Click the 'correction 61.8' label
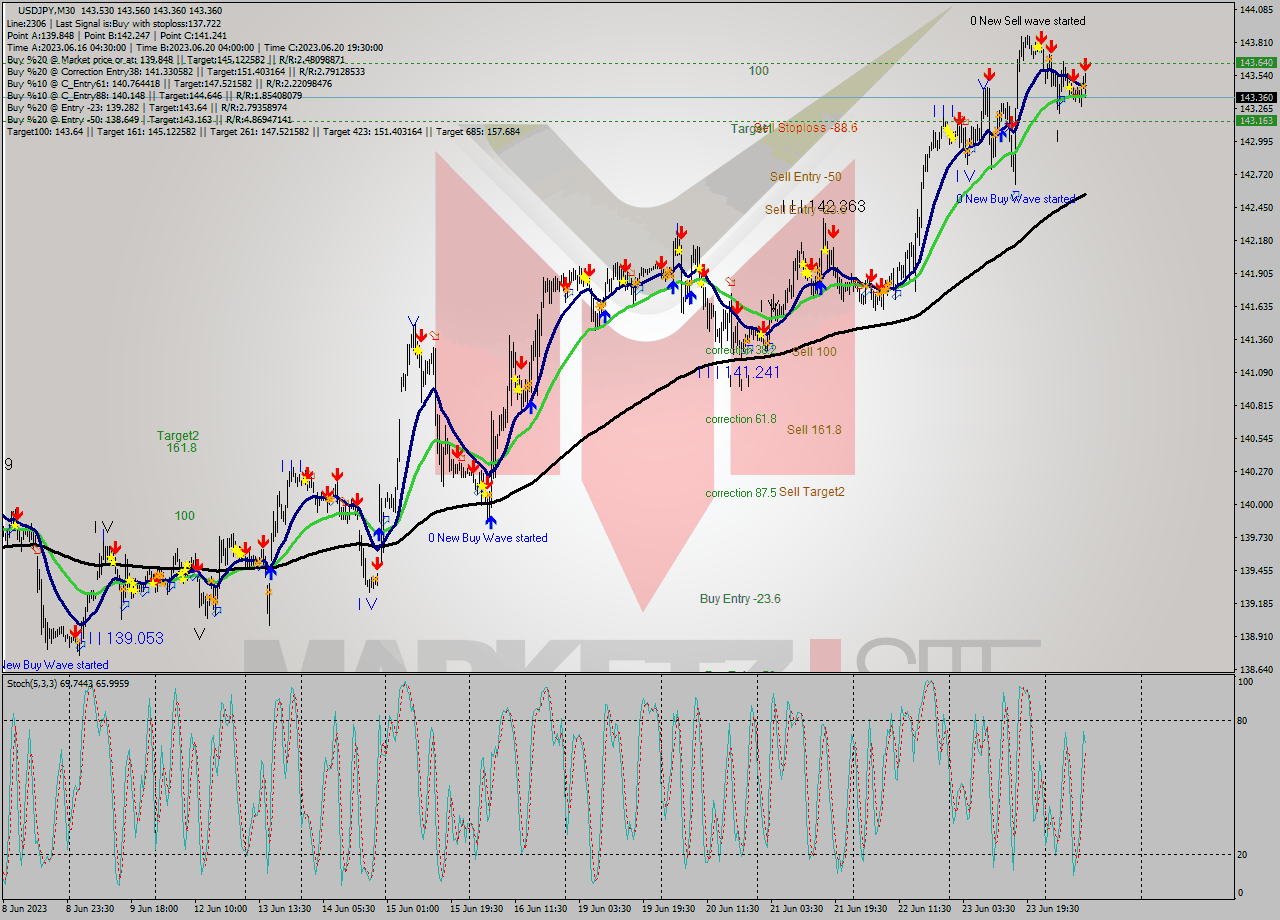This screenshot has height=920, width=1280. 741,419
